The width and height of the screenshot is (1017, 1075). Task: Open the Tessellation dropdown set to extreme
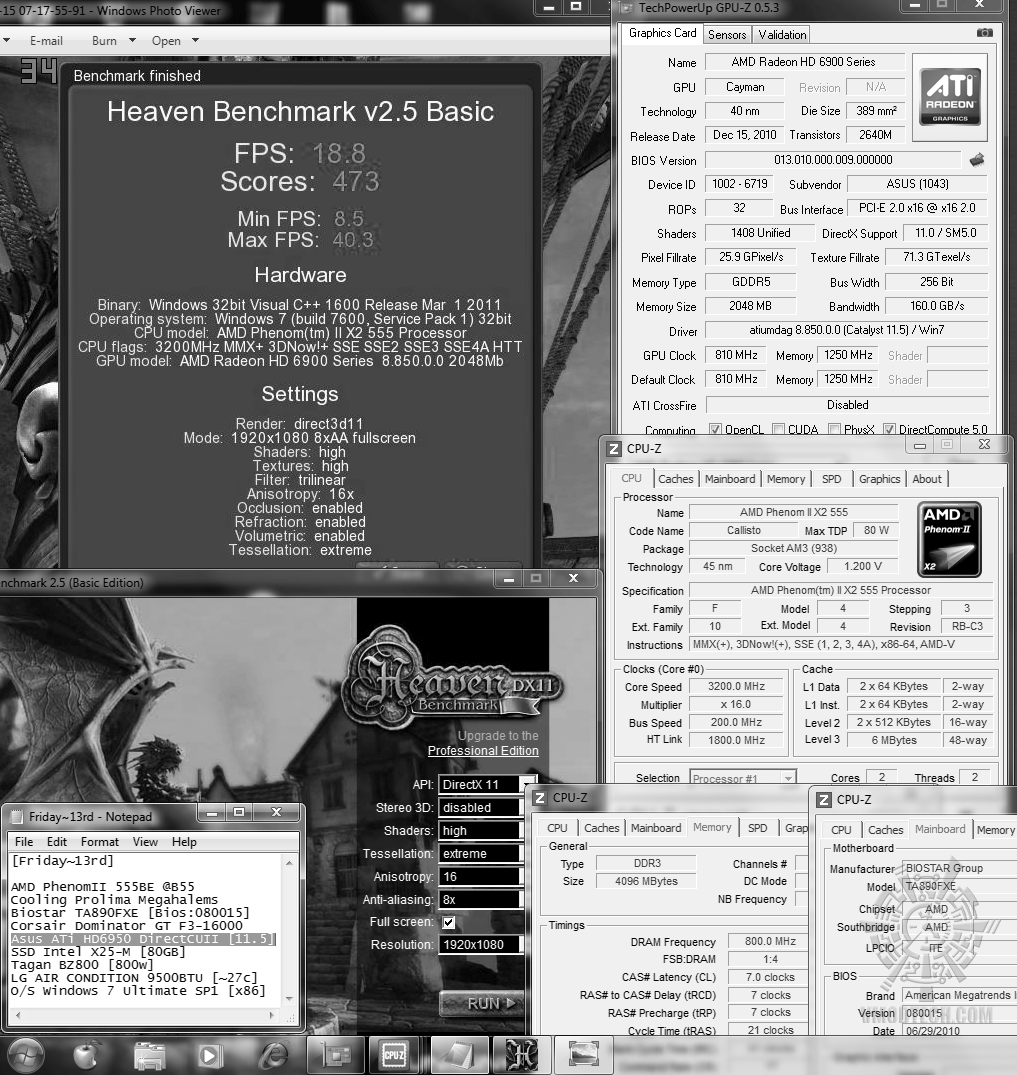tap(481, 854)
